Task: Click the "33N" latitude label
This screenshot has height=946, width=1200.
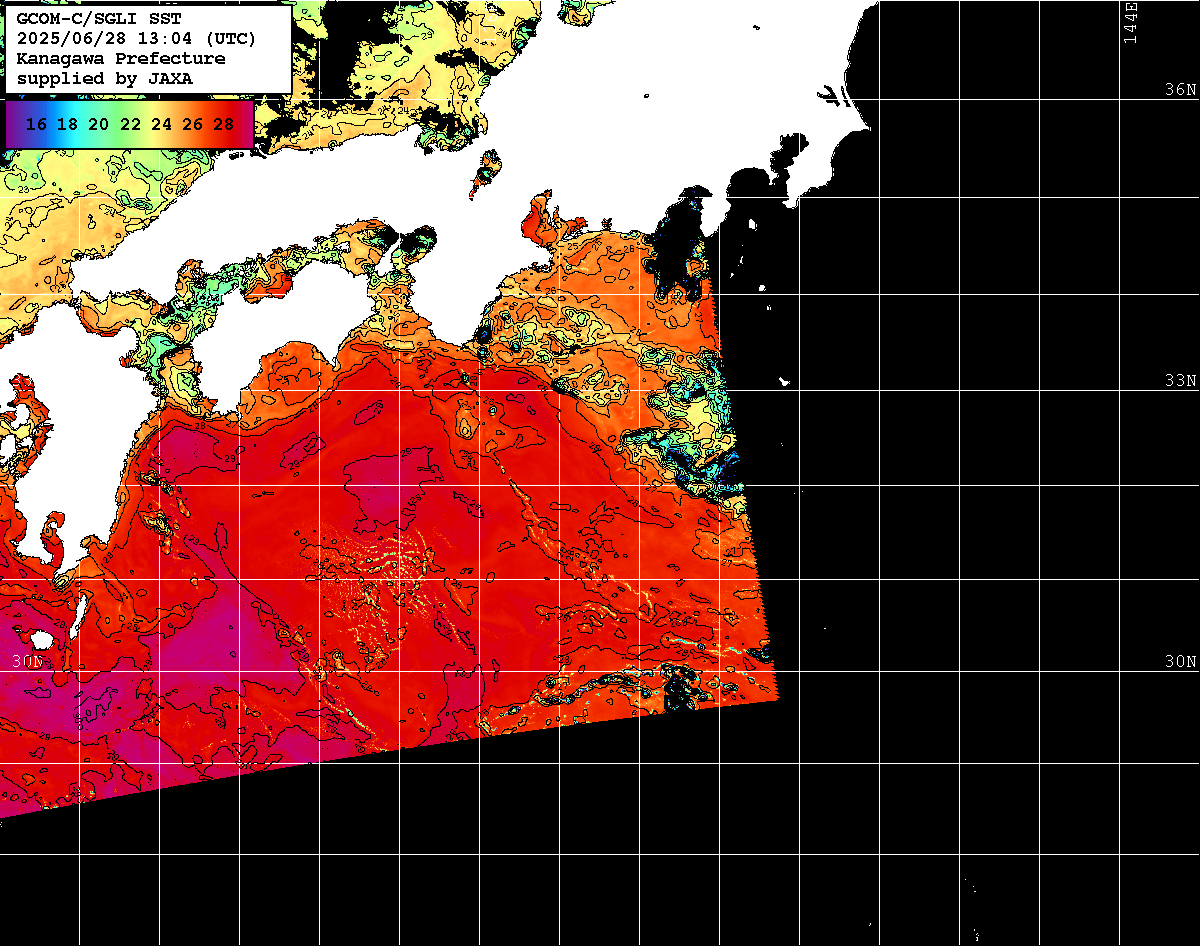Action: [x=1180, y=381]
